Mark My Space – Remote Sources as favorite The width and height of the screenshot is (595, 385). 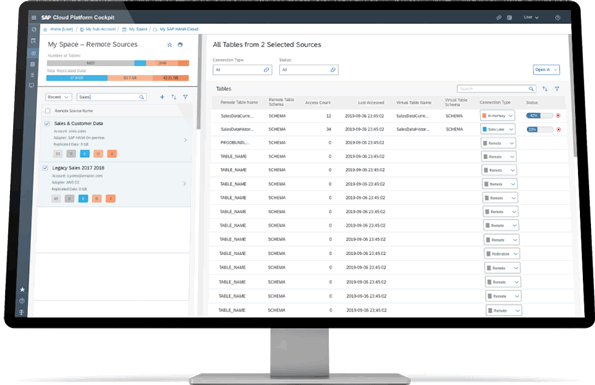tap(170, 45)
